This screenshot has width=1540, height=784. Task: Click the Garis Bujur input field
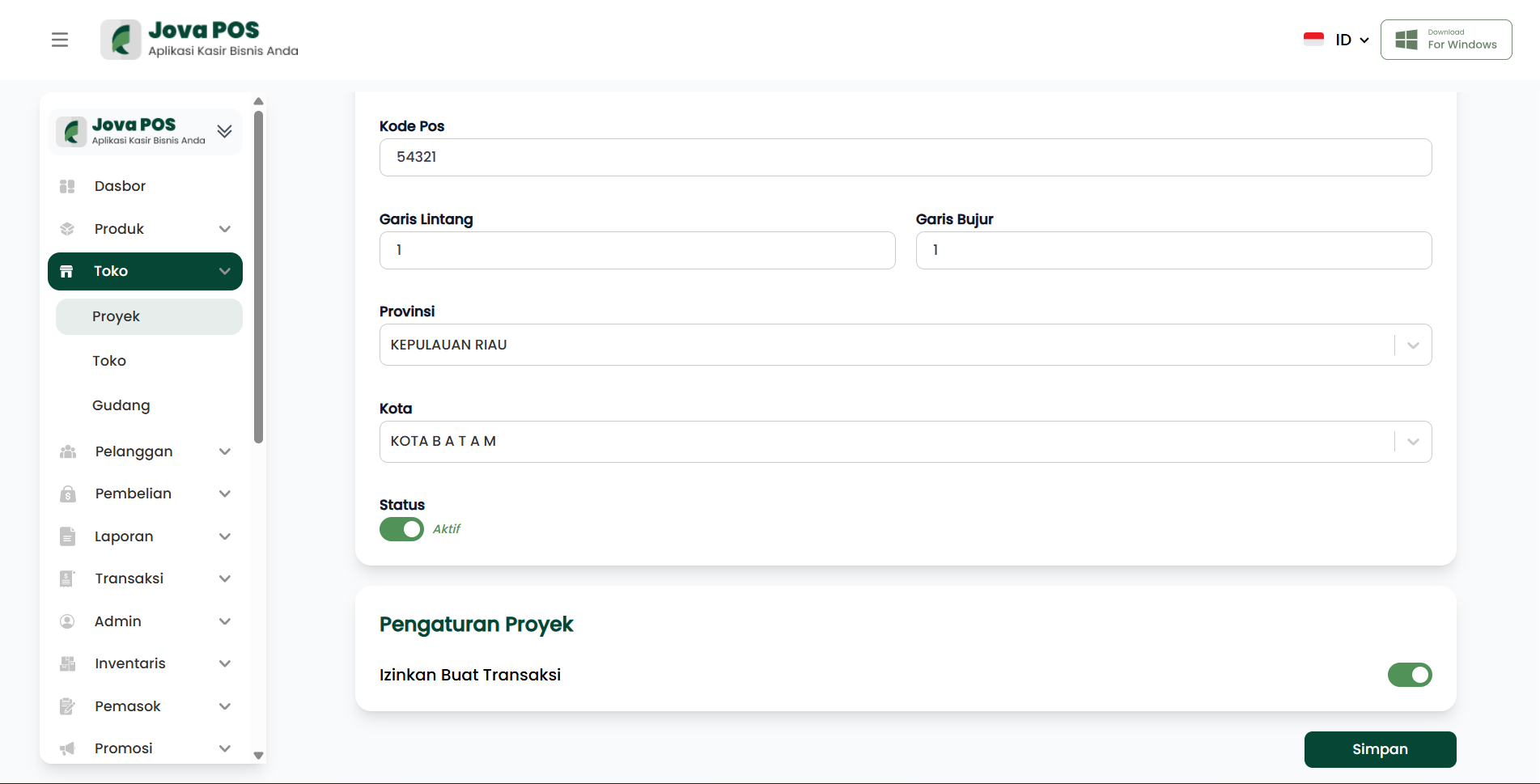tap(1173, 250)
